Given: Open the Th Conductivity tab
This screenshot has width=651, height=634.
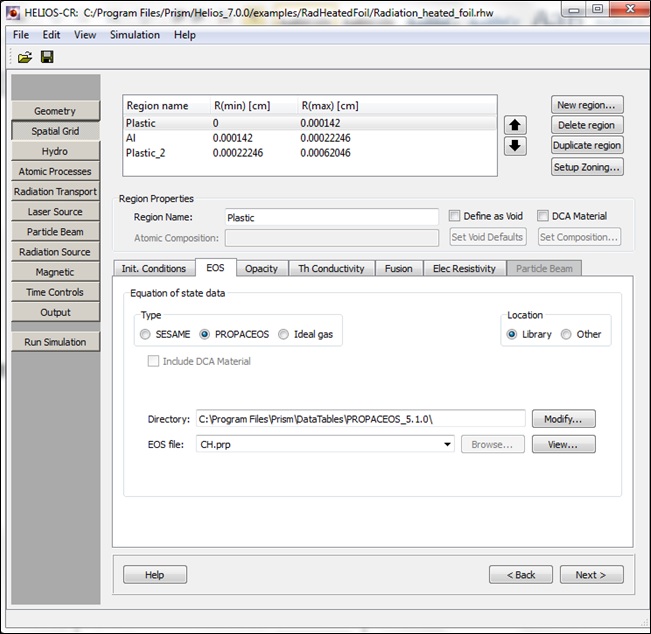Looking at the screenshot, I should click(332, 268).
